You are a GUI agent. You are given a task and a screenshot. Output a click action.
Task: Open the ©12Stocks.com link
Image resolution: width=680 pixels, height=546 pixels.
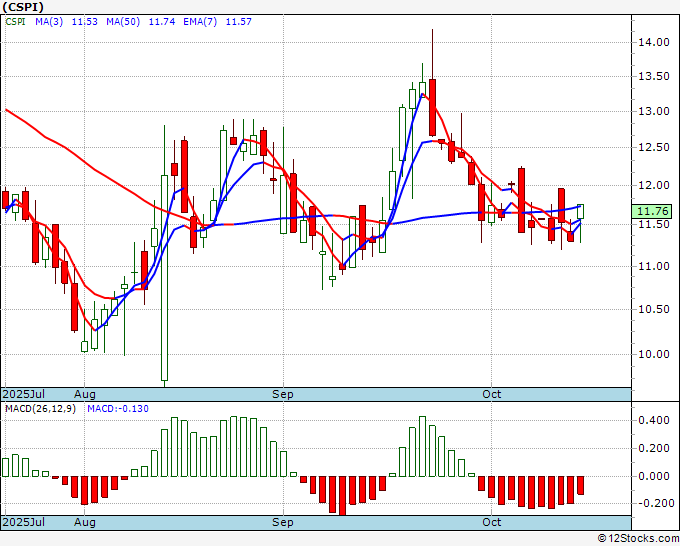coord(638,538)
